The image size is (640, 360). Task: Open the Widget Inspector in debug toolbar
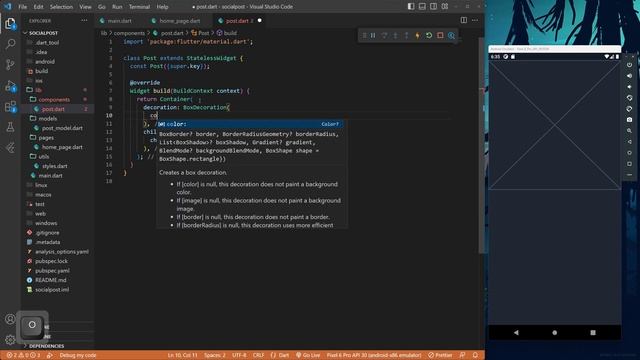point(451,36)
